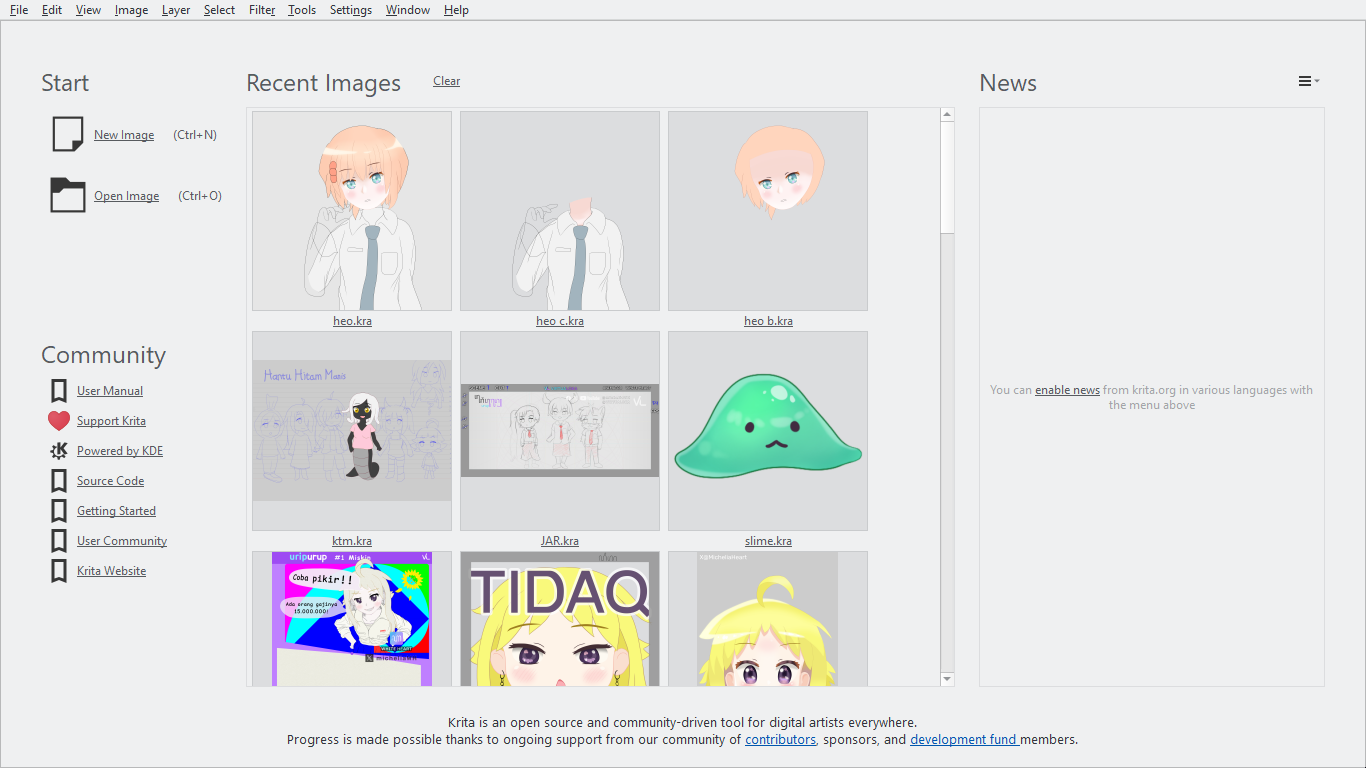Open the User Community link
The height and width of the screenshot is (768, 1366).
122,541
